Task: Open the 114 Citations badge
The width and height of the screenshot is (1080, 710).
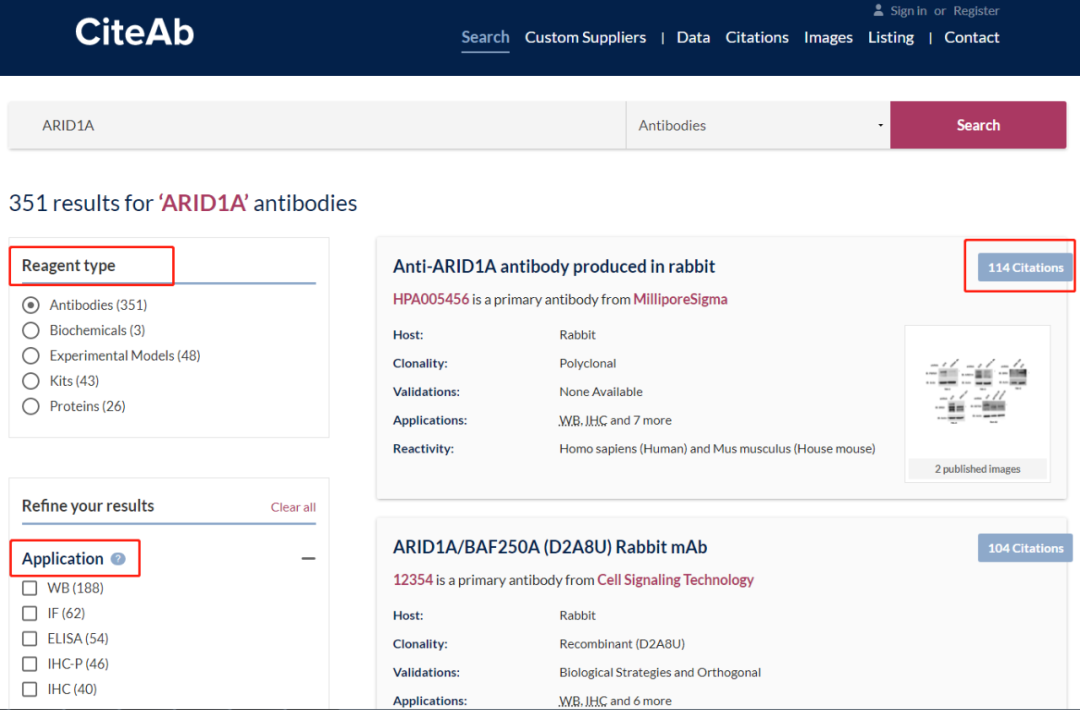Action: [1025, 267]
